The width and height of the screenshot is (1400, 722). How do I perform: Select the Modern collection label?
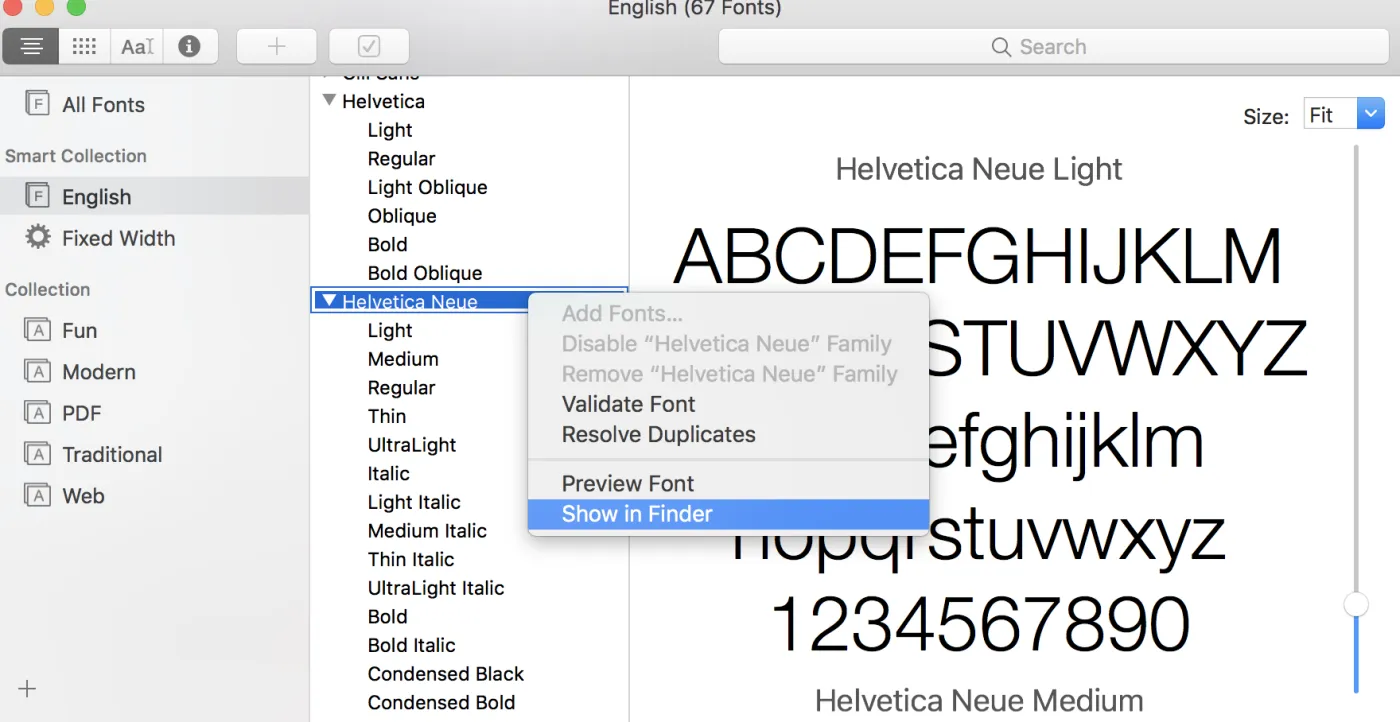[99, 372]
